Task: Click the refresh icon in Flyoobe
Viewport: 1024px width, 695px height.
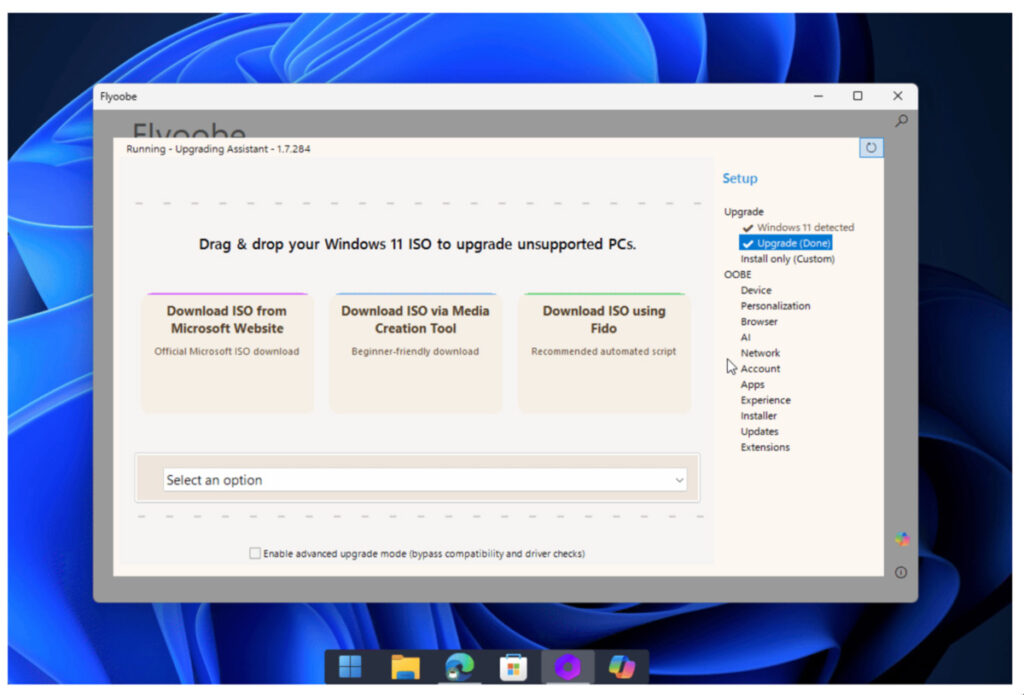Action: [871, 148]
